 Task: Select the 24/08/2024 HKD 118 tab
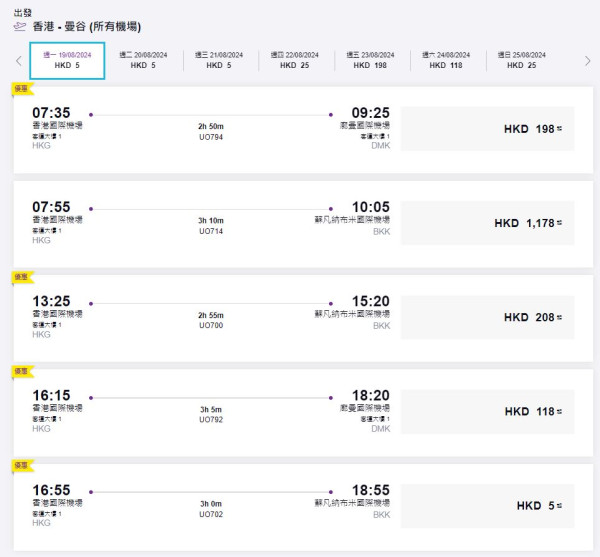[446, 60]
